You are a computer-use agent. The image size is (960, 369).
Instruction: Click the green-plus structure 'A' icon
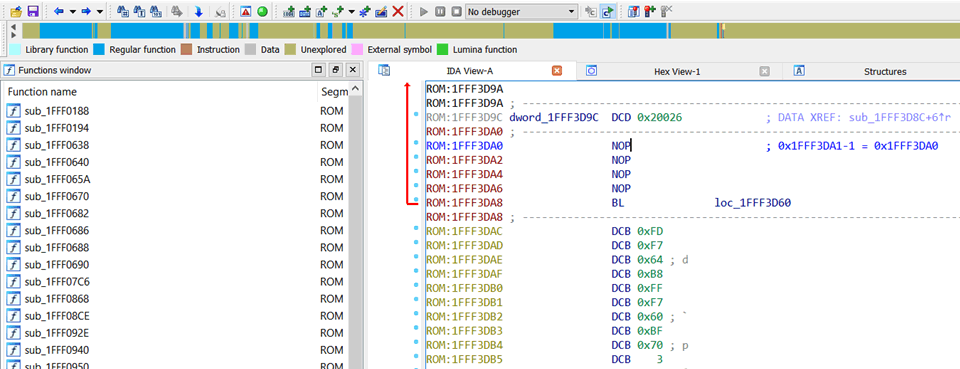[321, 11]
